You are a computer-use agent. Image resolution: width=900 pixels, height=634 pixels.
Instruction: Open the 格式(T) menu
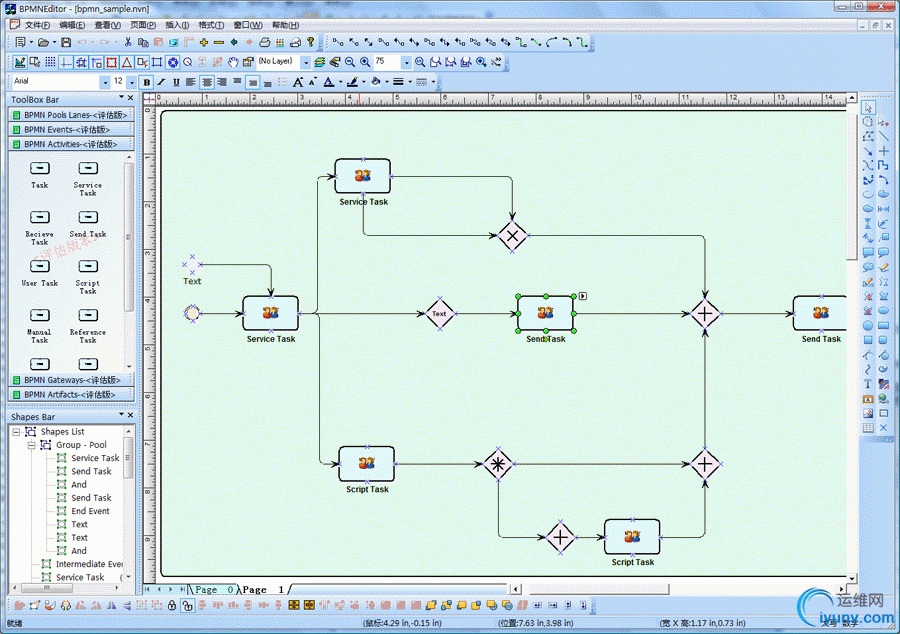pyautogui.click(x=211, y=25)
